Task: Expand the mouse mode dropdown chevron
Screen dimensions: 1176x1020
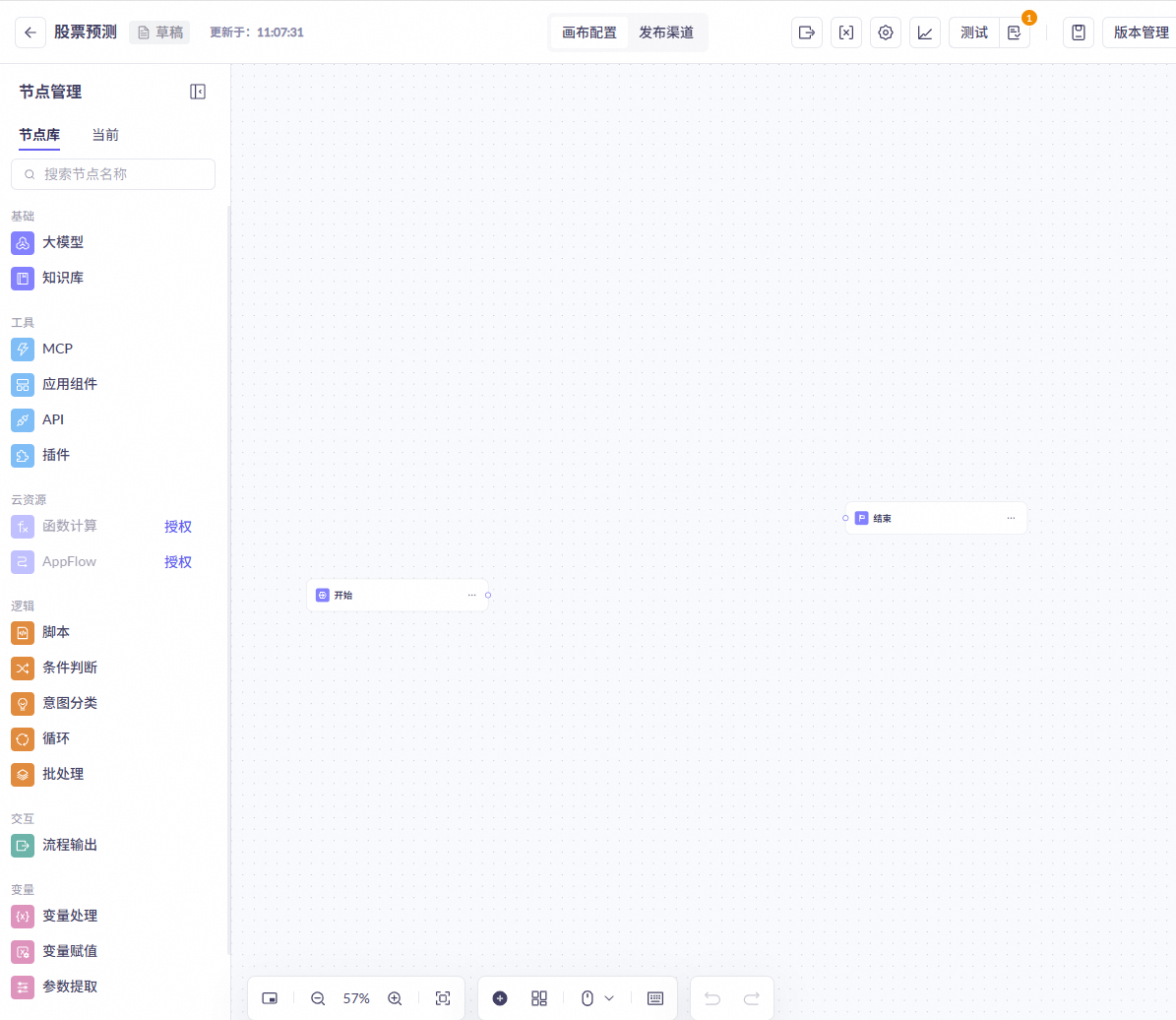Action: click(x=609, y=998)
